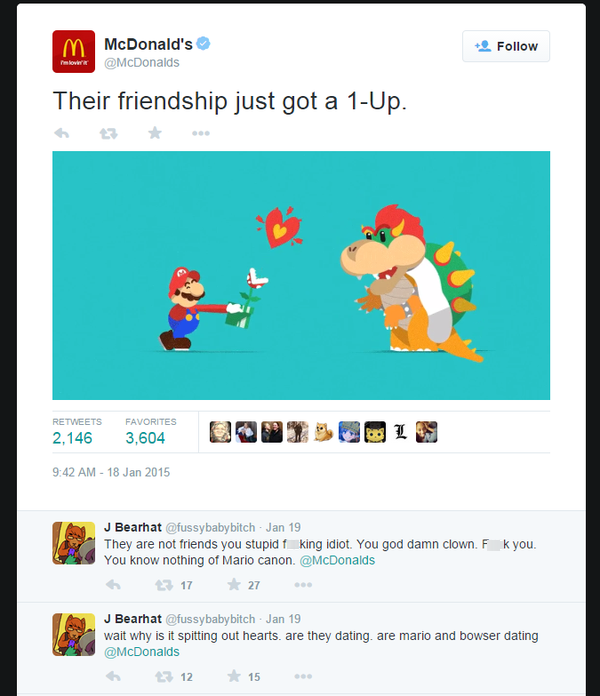Retweet the McDonald's 1-Up tweet

point(108,133)
